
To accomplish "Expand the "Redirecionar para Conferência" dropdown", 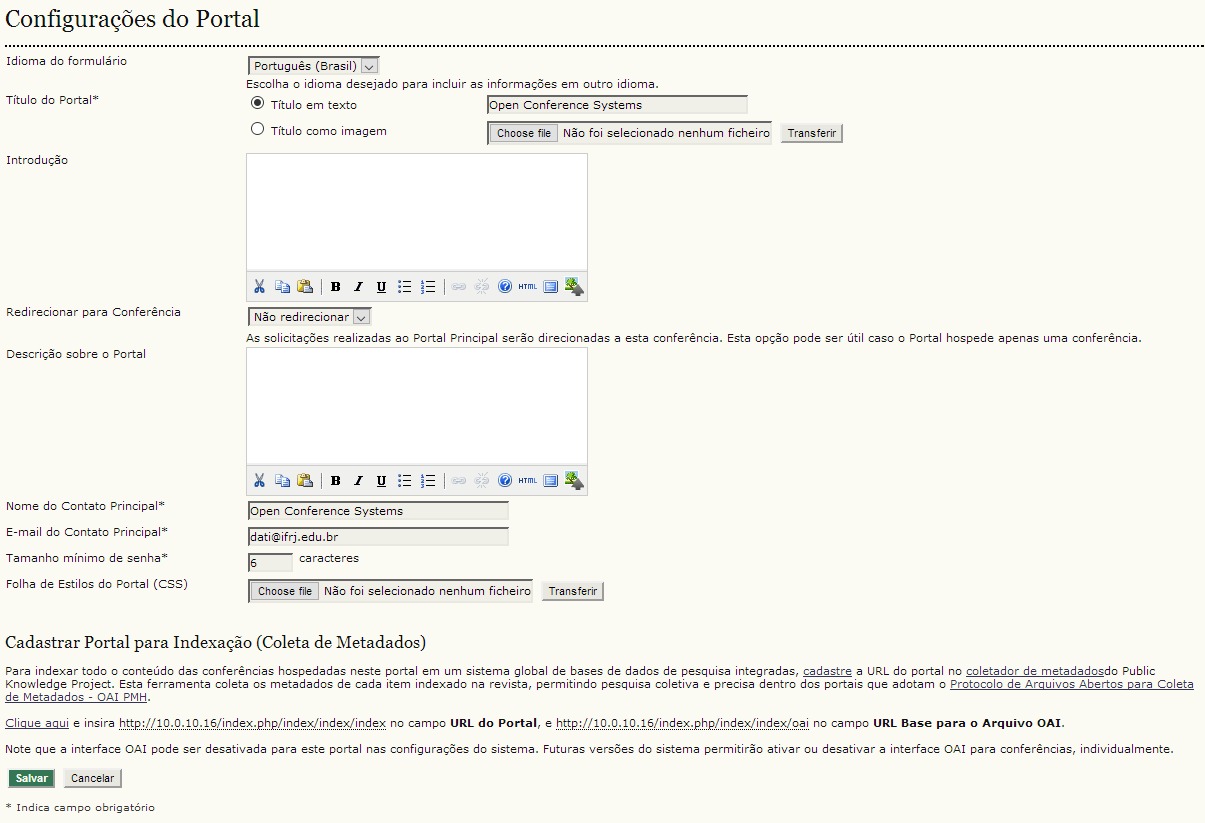I will pos(309,317).
